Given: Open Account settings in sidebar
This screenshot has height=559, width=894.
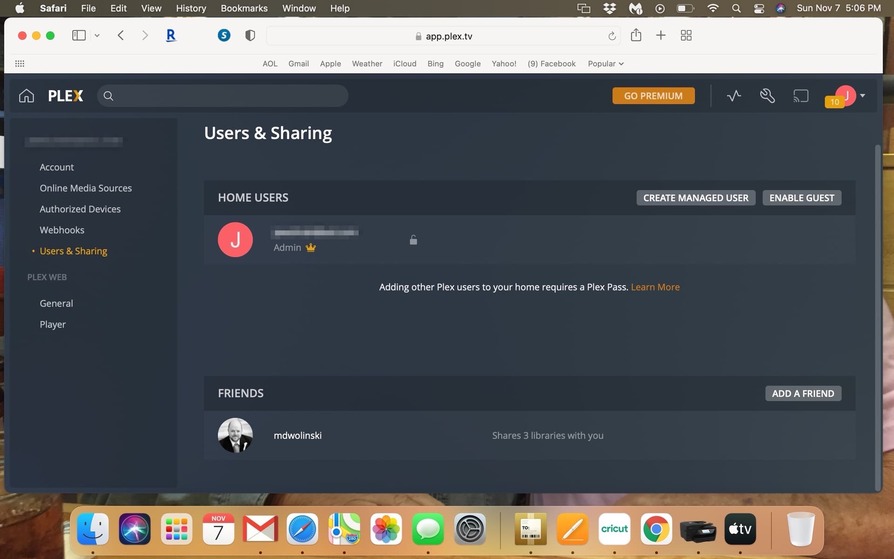Looking at the screenshot, I should point(56,167).
